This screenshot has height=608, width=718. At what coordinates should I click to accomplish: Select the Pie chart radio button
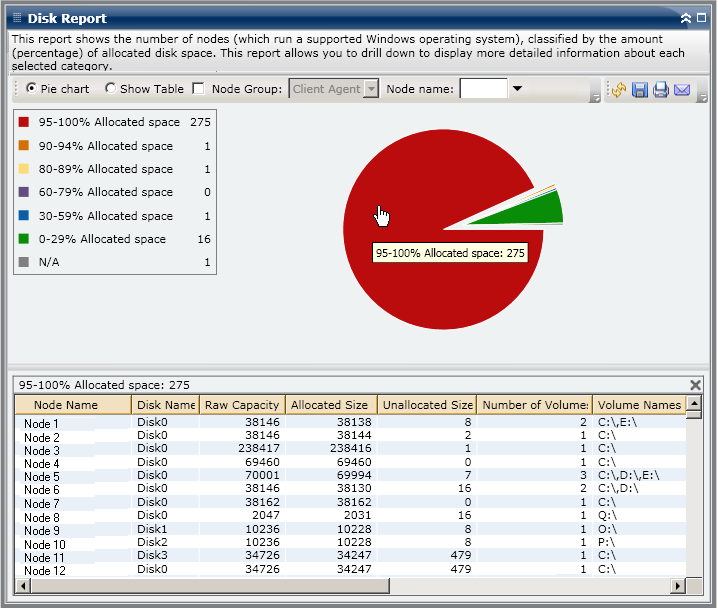pos(32,89)
